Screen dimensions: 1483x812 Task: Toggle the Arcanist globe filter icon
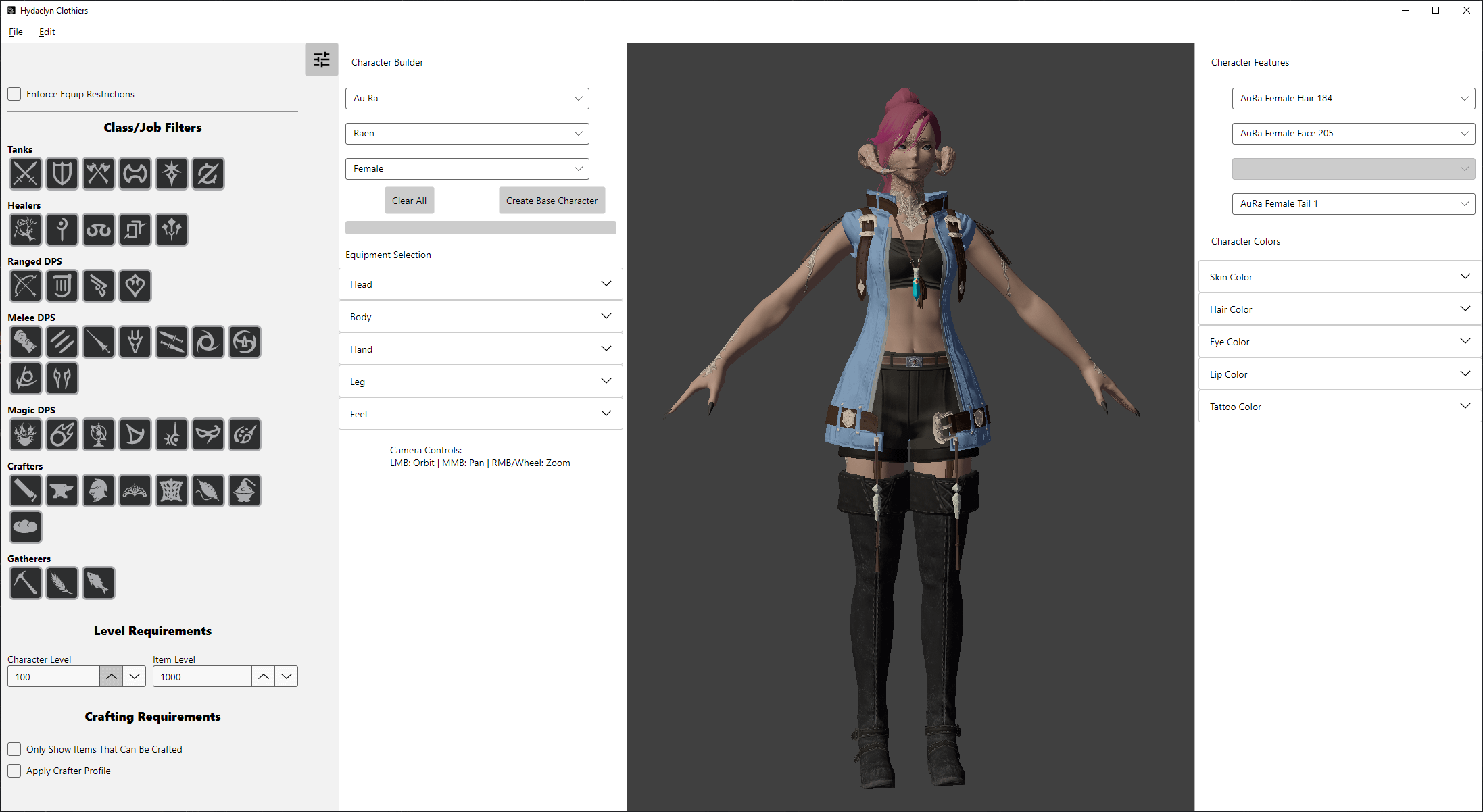coord(99,434)
